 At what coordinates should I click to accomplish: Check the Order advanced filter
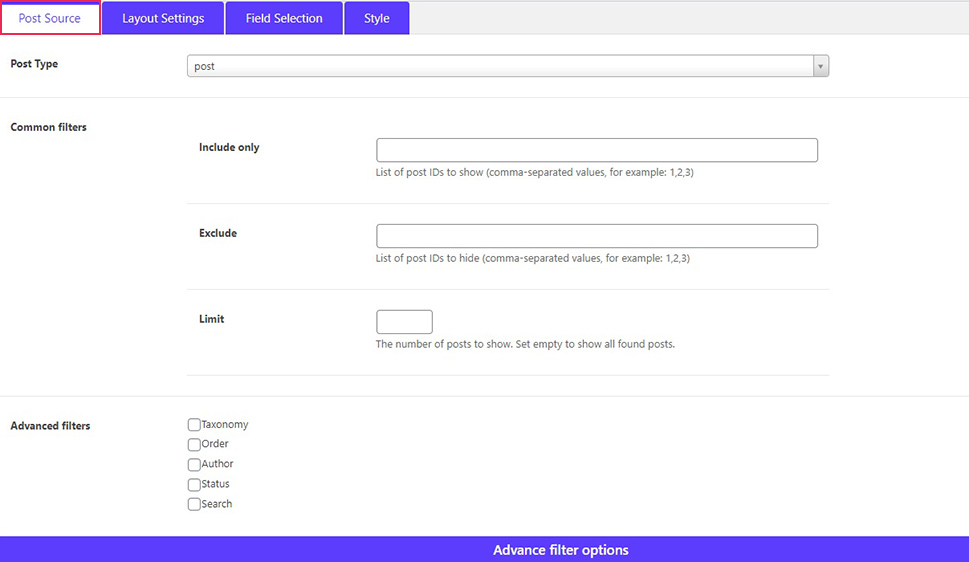click(x=194, y=445)
